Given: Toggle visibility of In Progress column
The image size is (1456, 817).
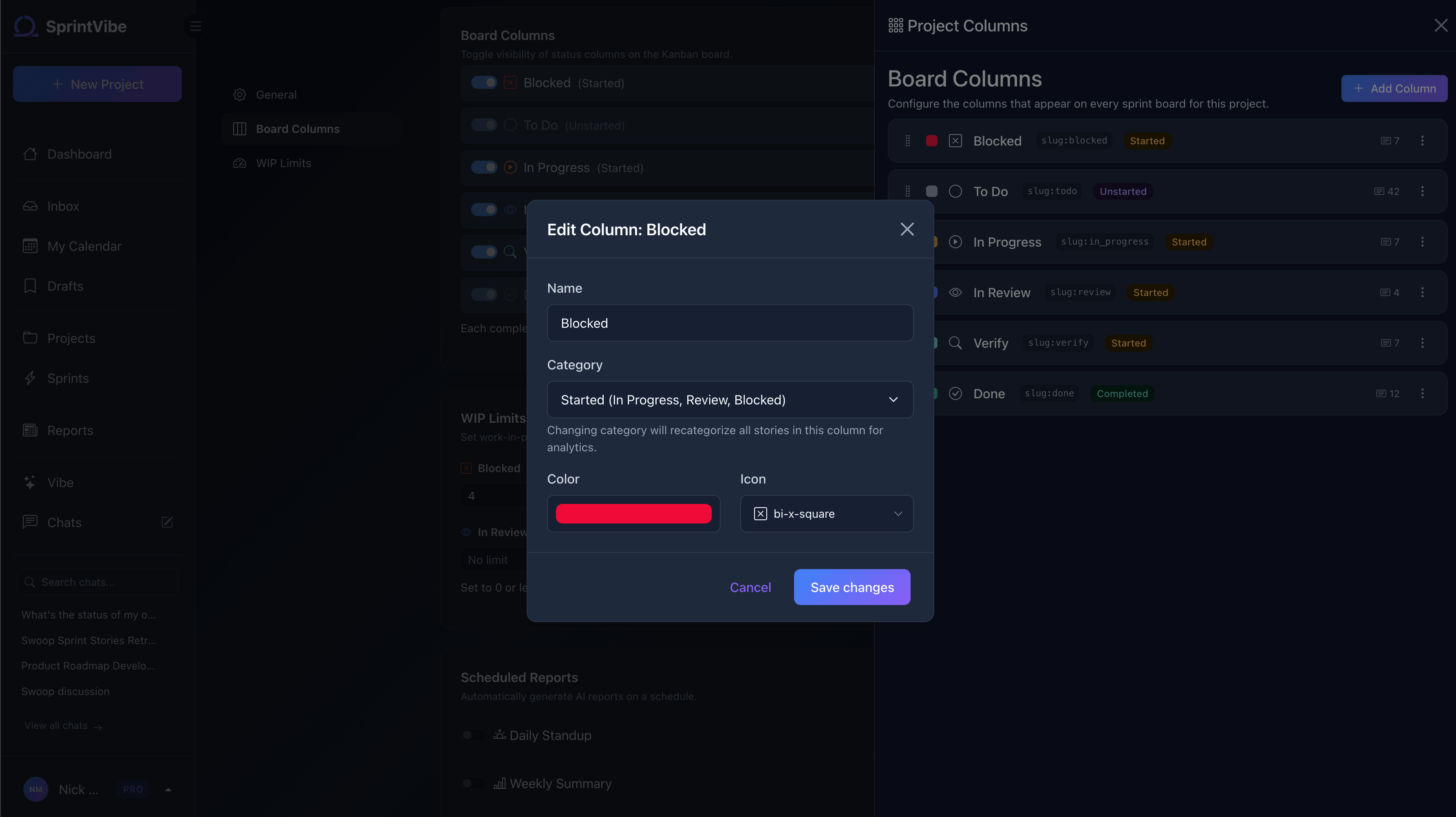Looking at the screenshot, I should (484, 168).
